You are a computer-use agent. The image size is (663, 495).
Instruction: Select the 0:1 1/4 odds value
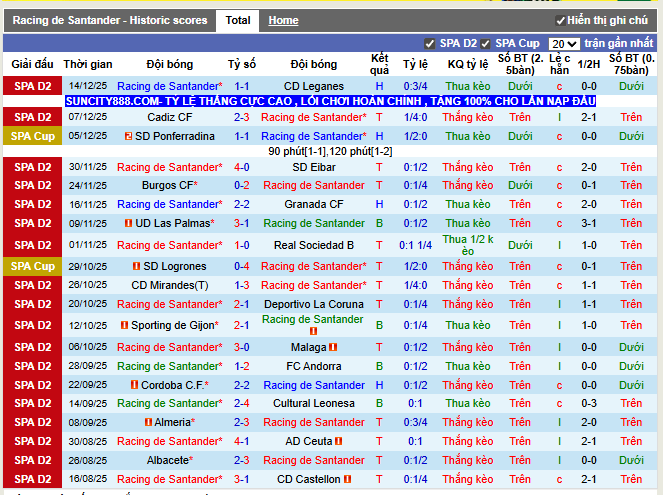(415, 245)
